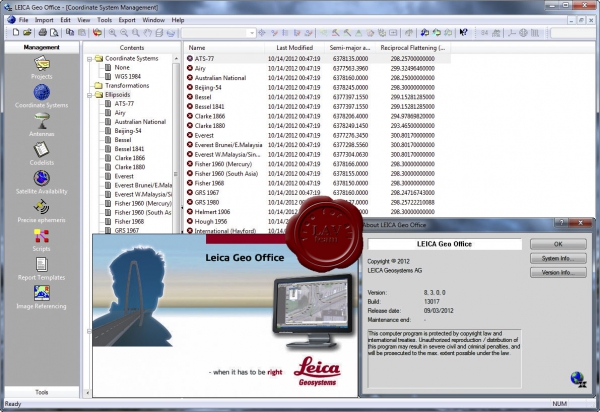Image resolution: width=600 pixels, height=412 pixels.
Task: Click the Pan hand tool icon
Action: point(148,33)
